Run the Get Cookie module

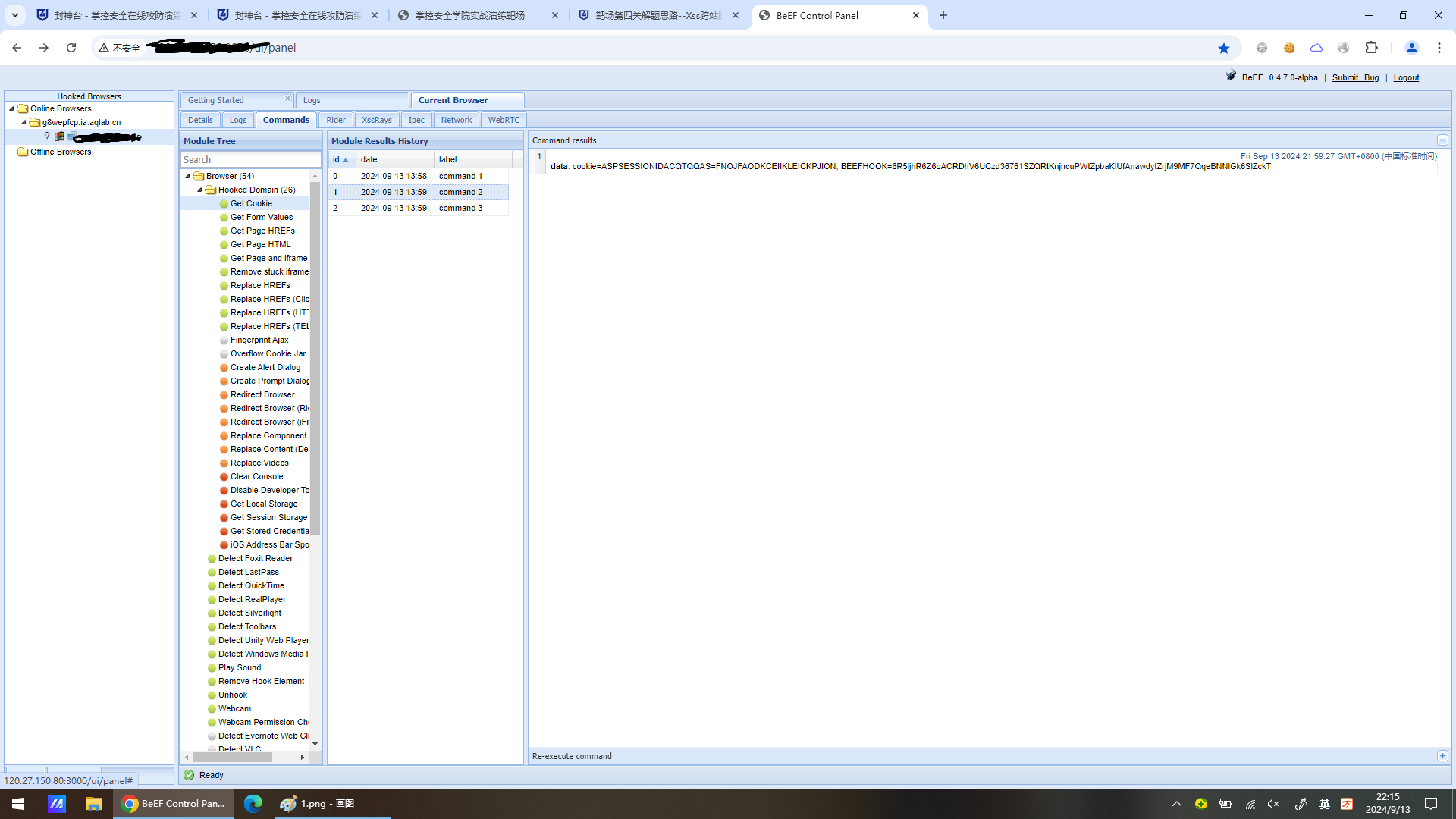(251, 203)
